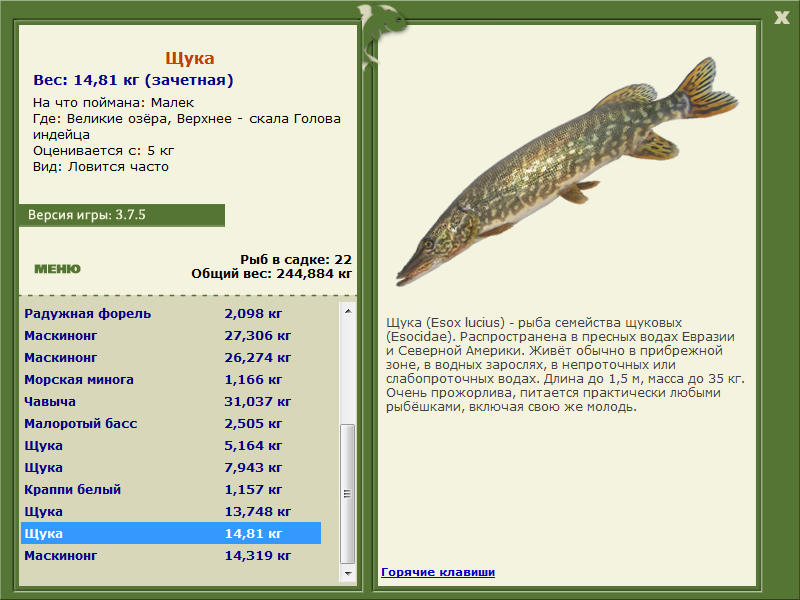This screenshot has height=600, width=800.
Task: Click the Версия игры: 3.7.5 label
Action: [87, 215]
